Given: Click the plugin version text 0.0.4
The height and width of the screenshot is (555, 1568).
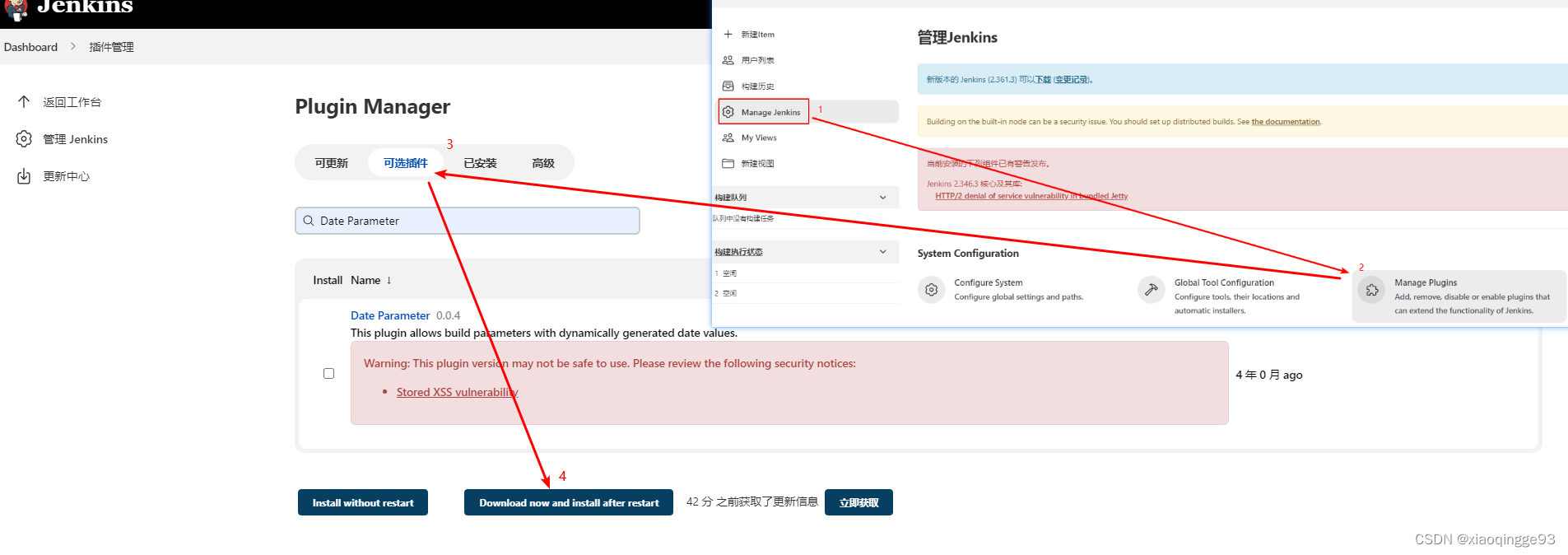Looking at the screenshot, I should click(449, 315).
